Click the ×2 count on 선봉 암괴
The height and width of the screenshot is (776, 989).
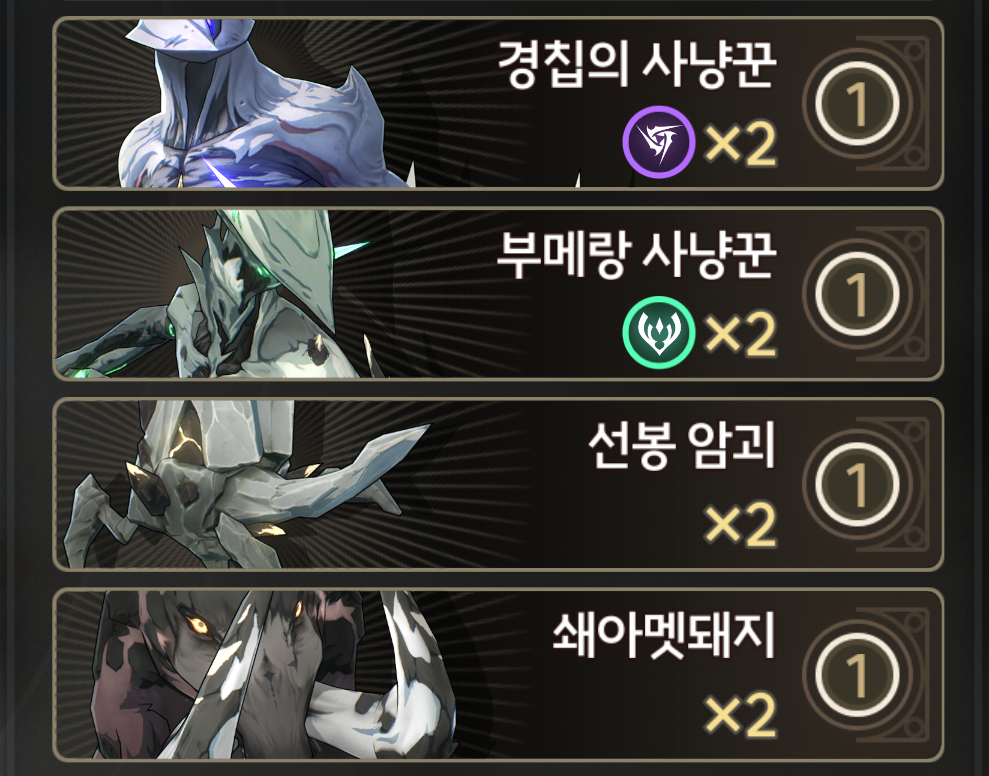coord(740,526)
